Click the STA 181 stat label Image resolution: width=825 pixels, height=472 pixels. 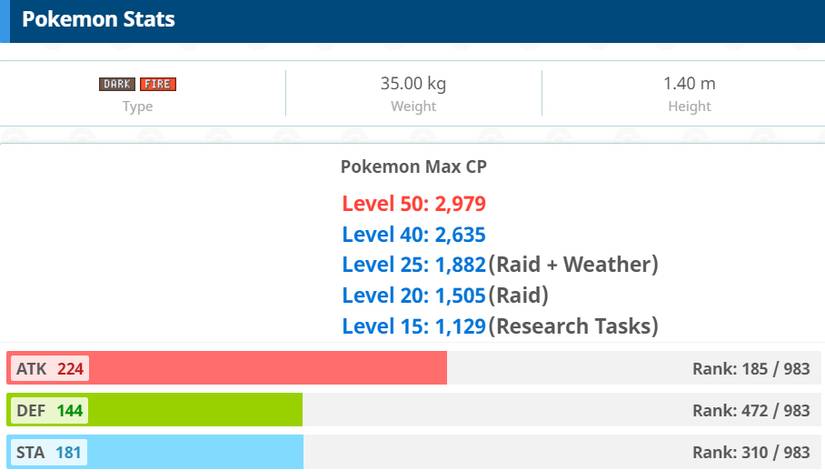click(x=49, y=453)
